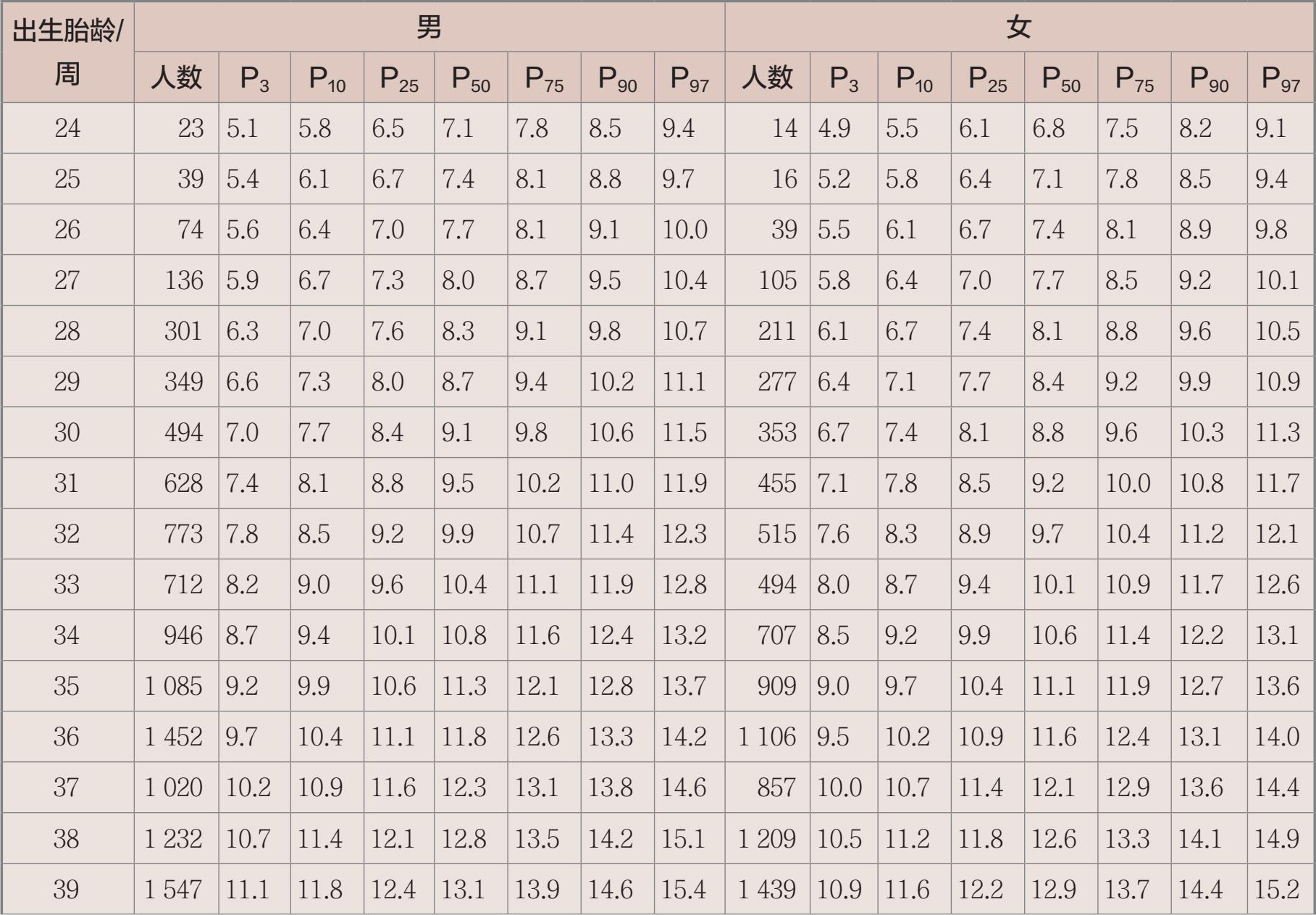Click female P75 value 10.0 in week 31
This screenshot has width=1316, height=915.
pos(1128,483)
